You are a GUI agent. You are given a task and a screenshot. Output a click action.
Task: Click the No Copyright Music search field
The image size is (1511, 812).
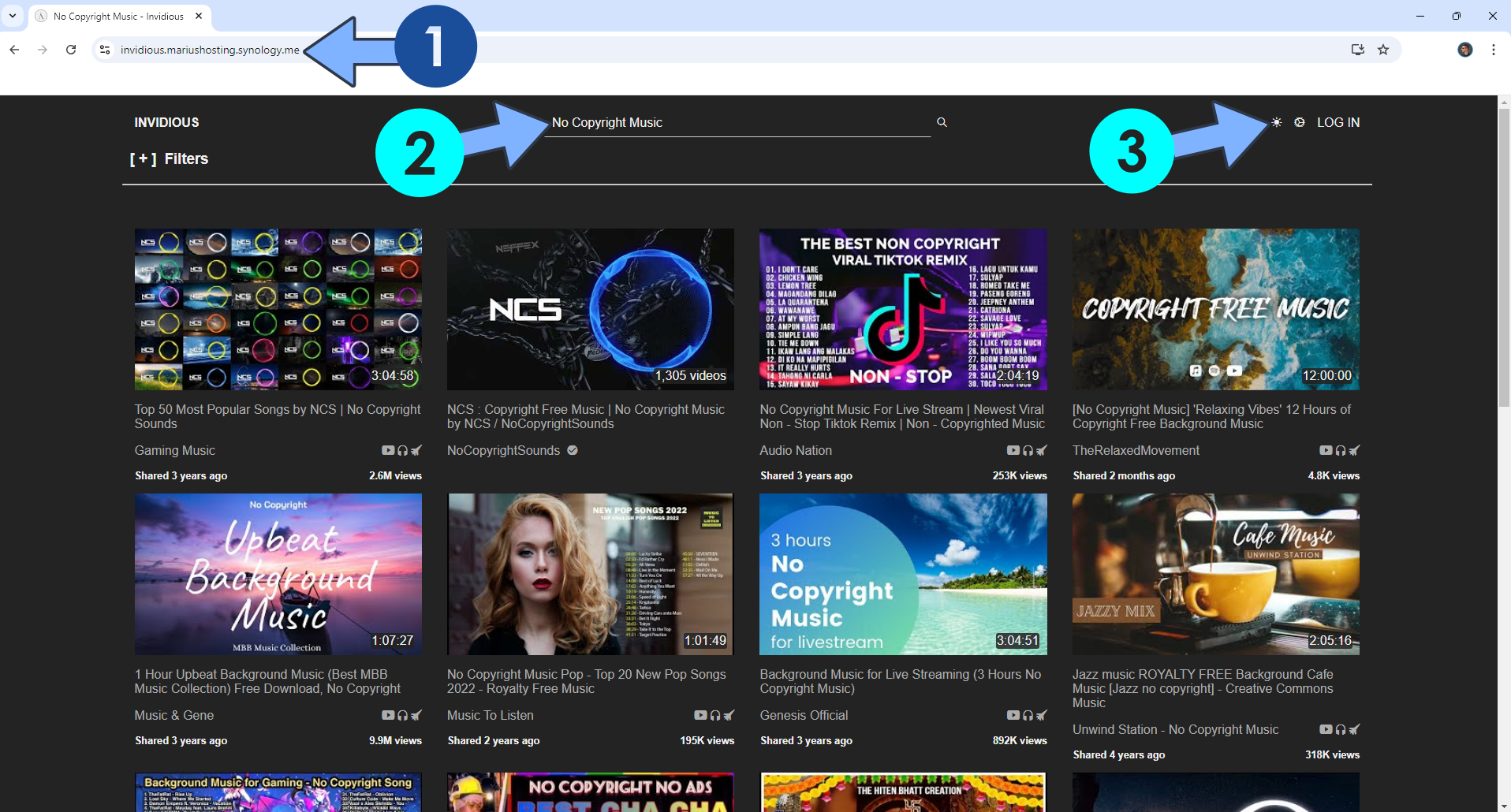[737, 122]
